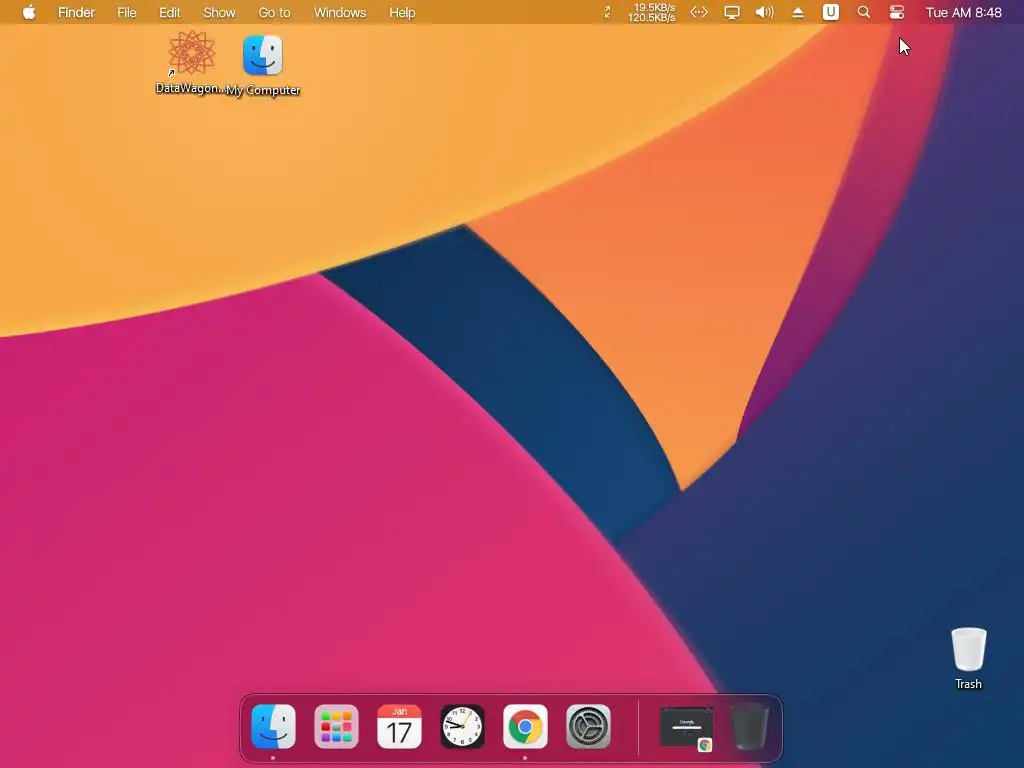Open Finder from the dock
The image size is (1024, 768).
tap(274, 726)
